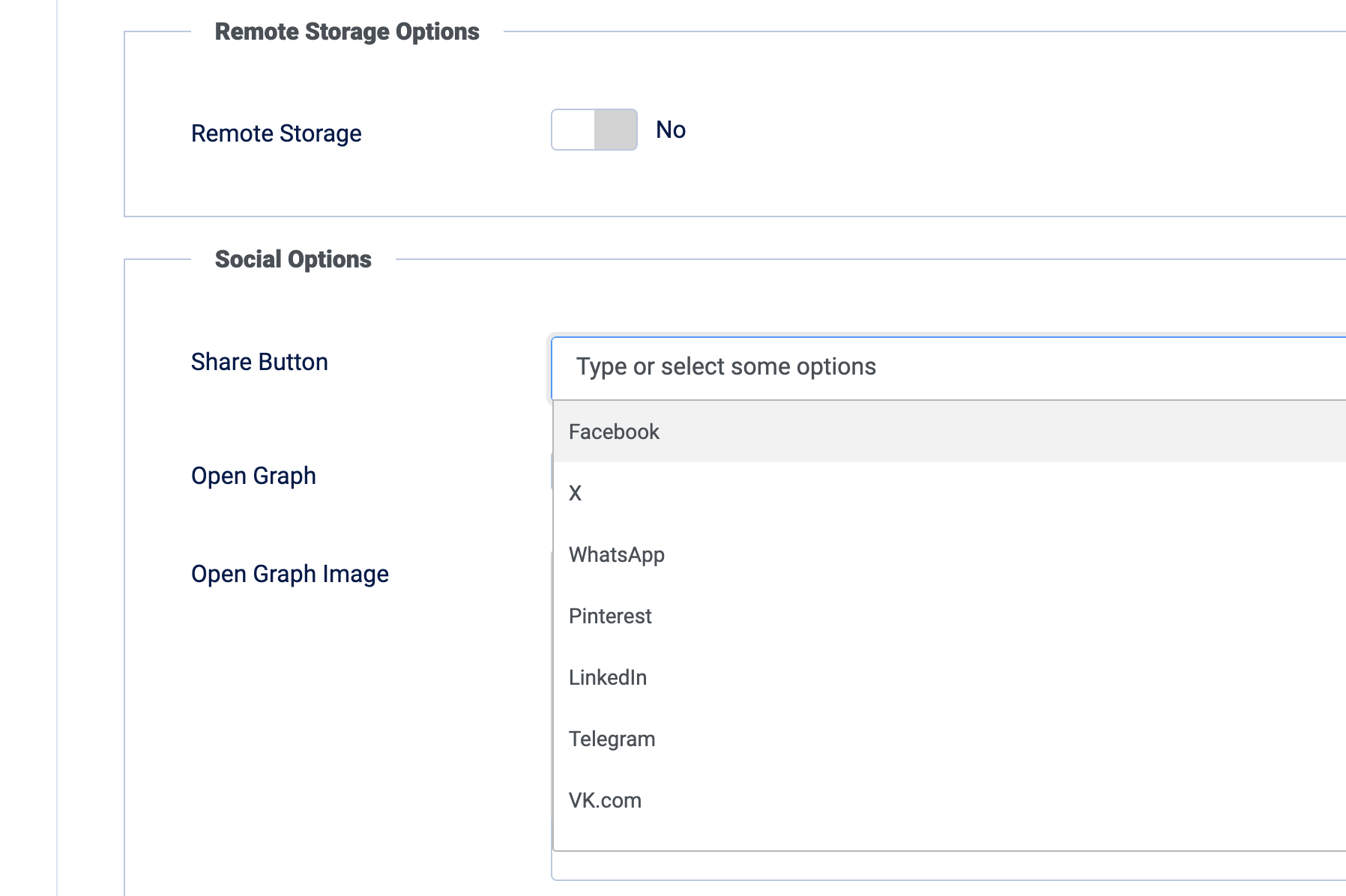Click the Share Button field label
Viewport: 1346px width, 896px height.
(x=259, y=362)
